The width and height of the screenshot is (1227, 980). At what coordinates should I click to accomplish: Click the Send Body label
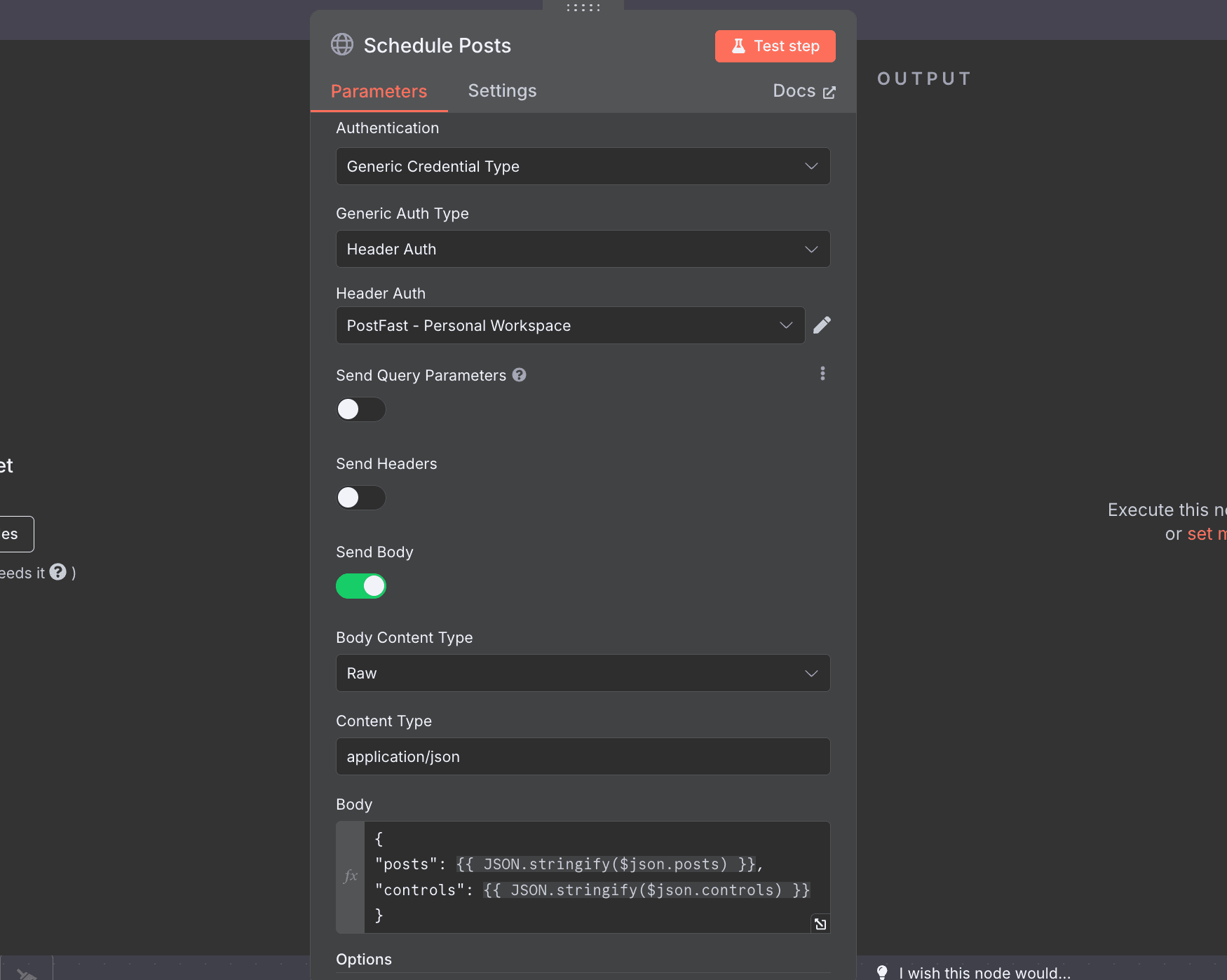coord(374,552)
